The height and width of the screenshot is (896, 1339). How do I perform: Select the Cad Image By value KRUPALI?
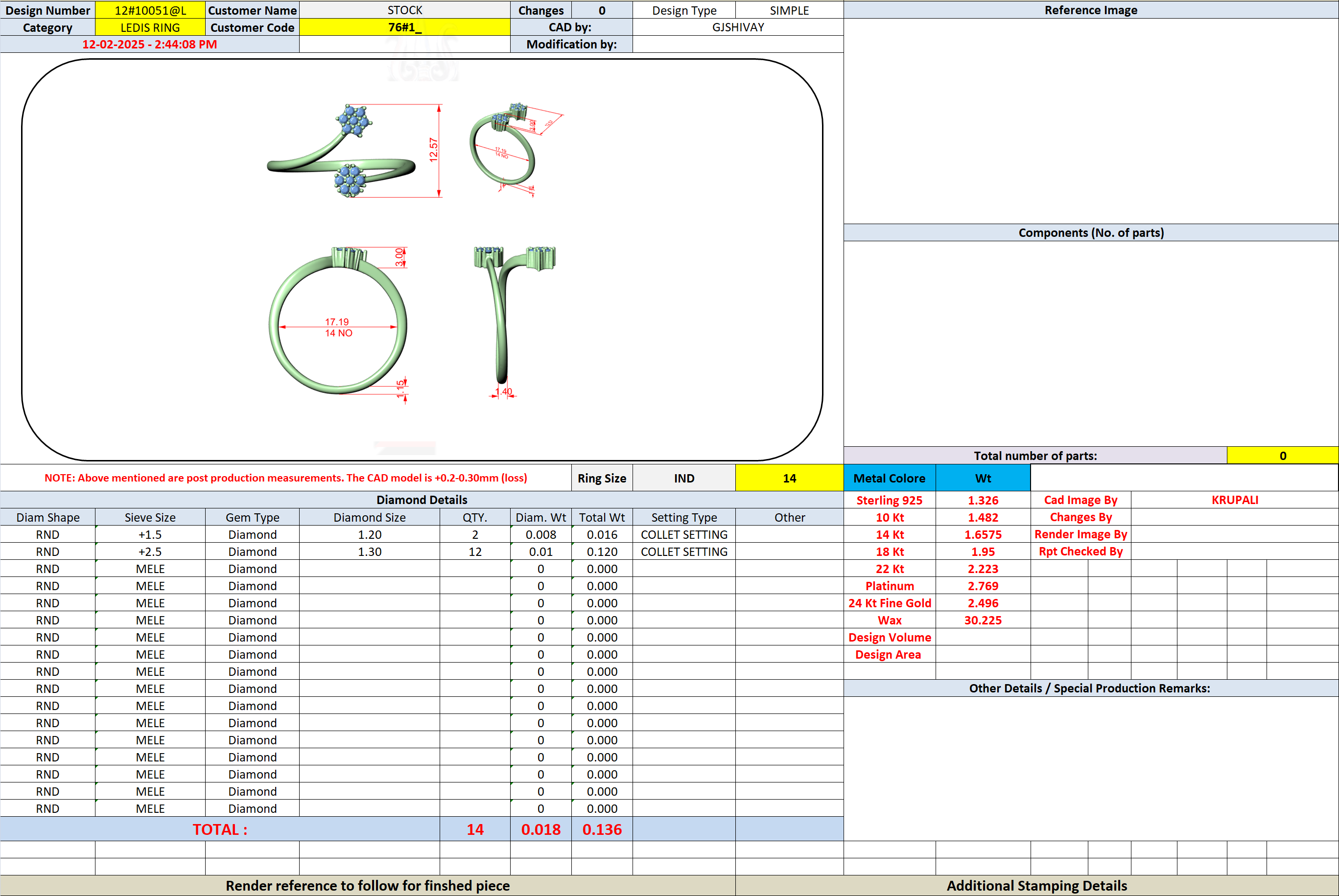coord(1235,500)
